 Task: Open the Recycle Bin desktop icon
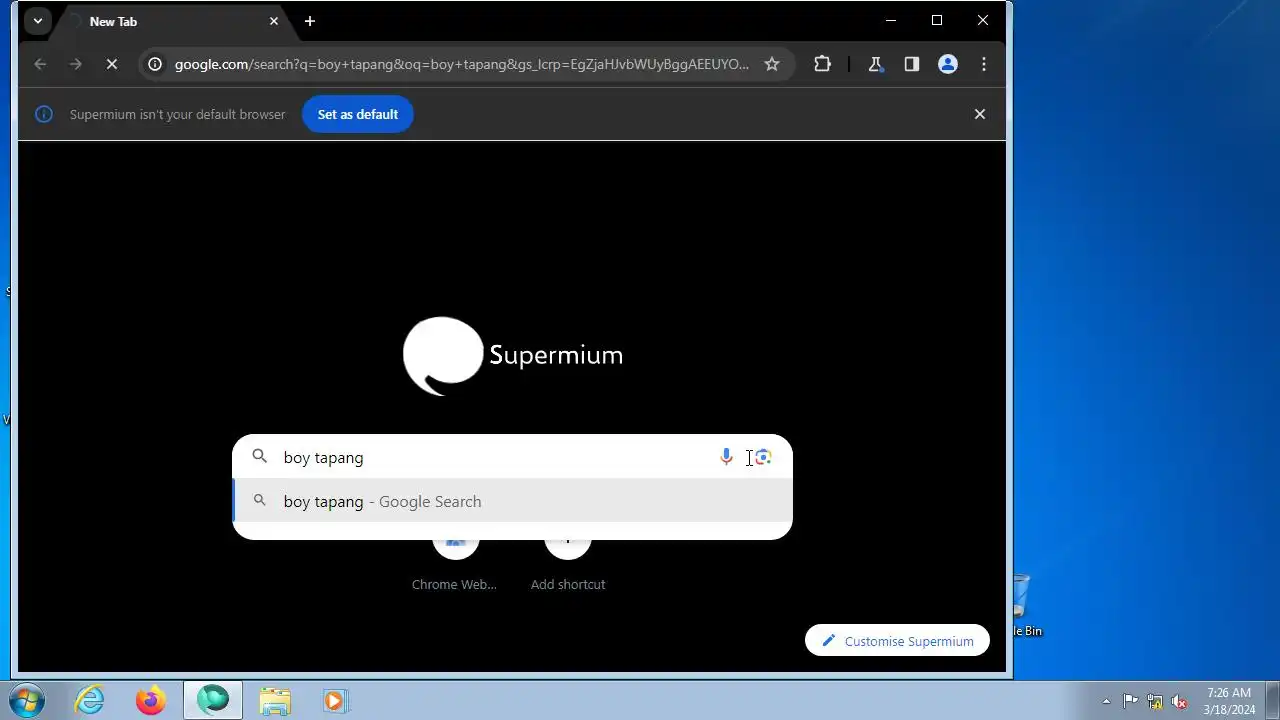[1020, 605]
